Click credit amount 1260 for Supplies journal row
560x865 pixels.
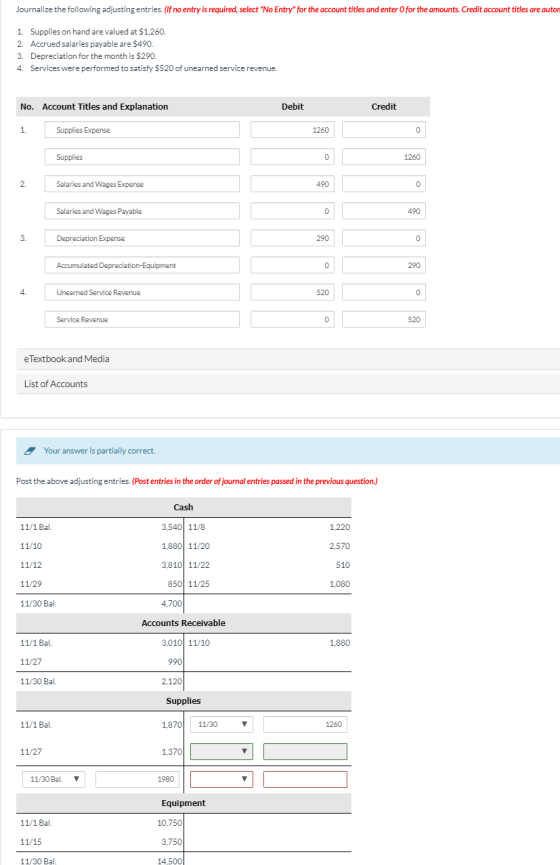[383, 157]
